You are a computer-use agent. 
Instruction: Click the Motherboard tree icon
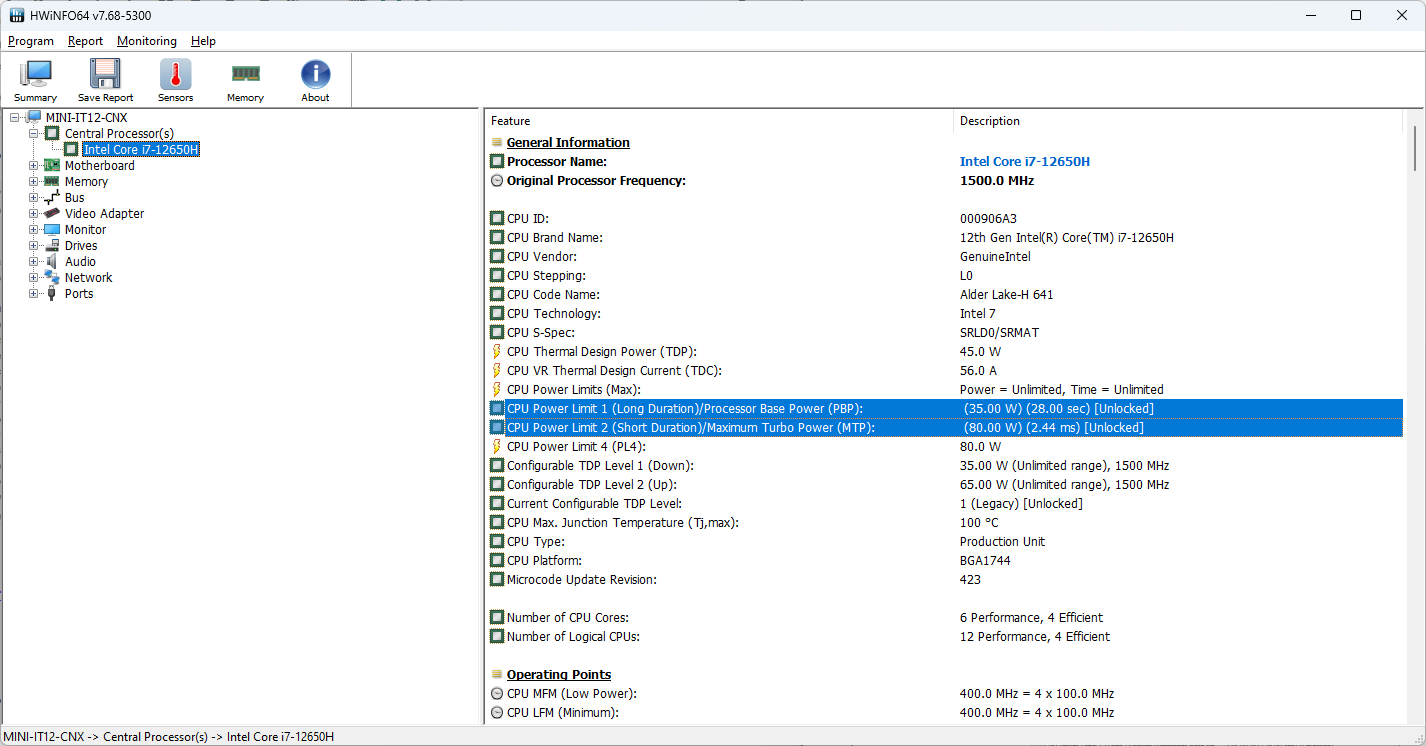(52, 166)
